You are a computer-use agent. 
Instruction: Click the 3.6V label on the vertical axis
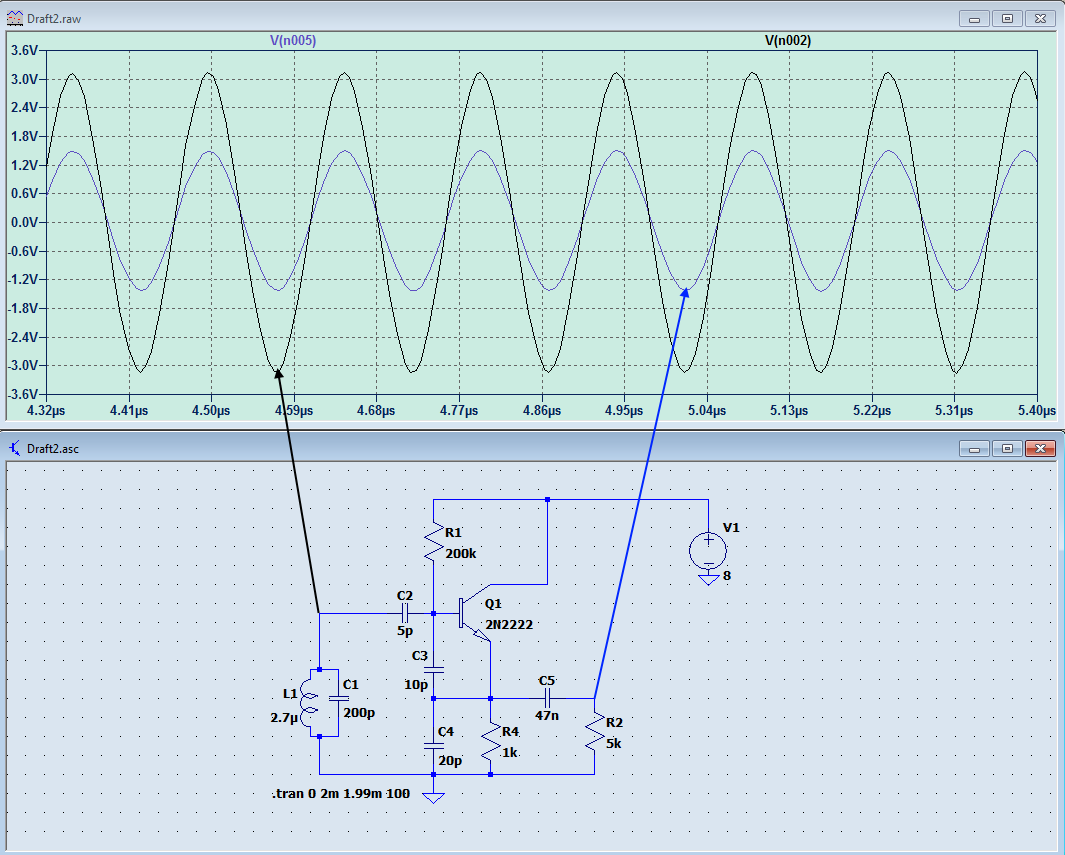coord(24,51)
